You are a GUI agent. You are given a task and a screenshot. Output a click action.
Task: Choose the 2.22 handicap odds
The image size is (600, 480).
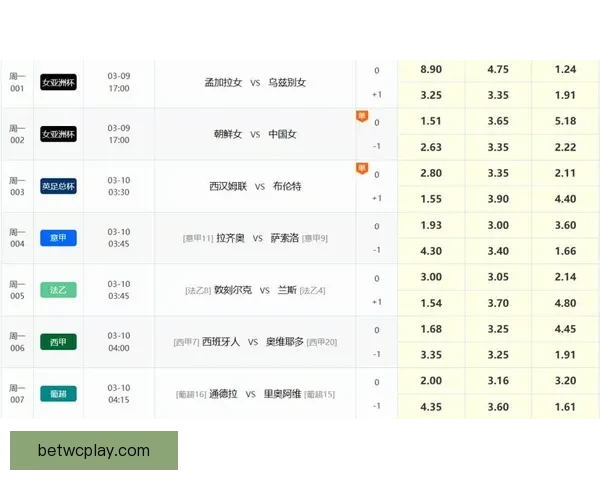tap(566, 147)
